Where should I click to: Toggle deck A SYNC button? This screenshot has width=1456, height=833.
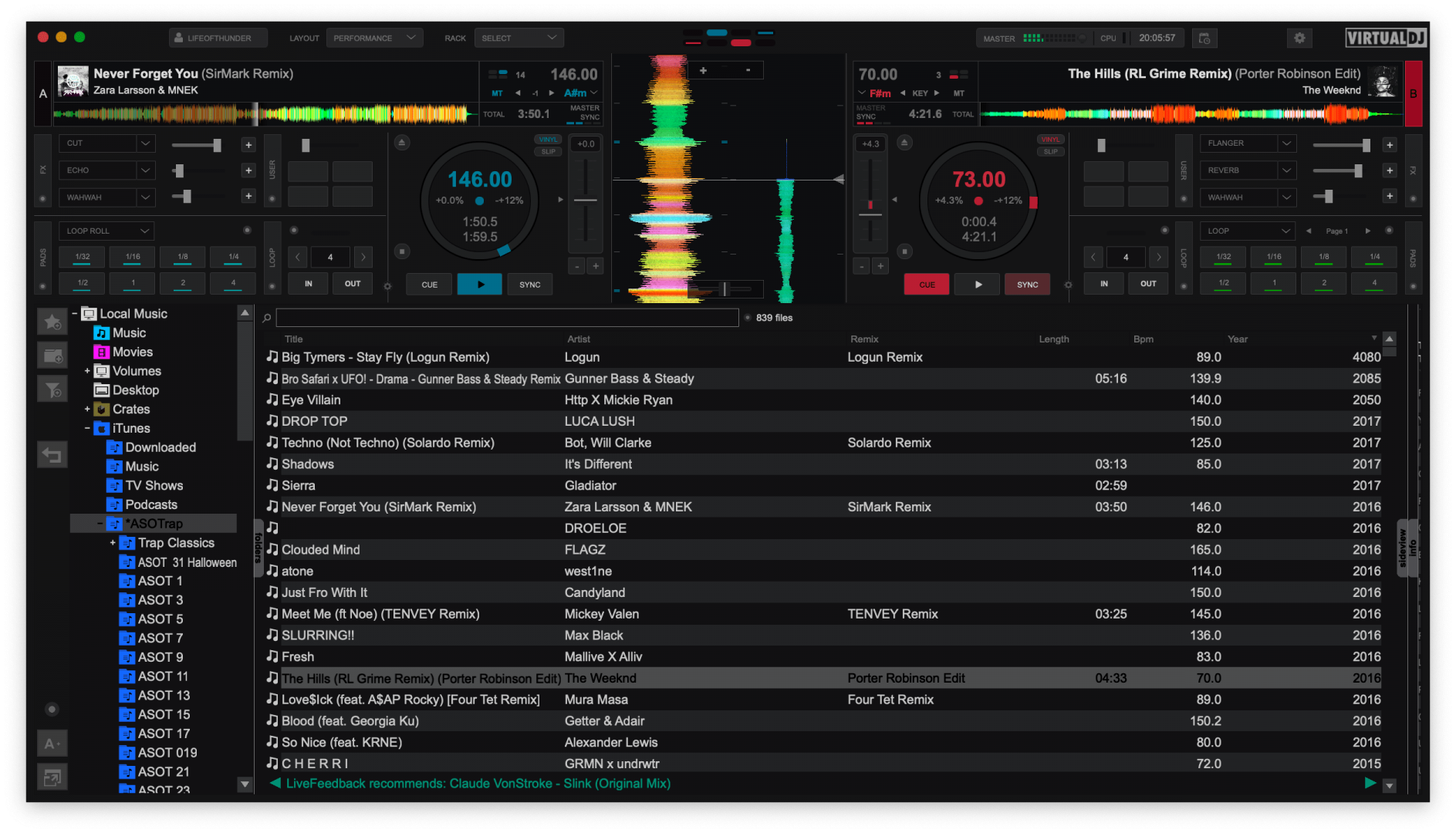[x=529, y=285]
